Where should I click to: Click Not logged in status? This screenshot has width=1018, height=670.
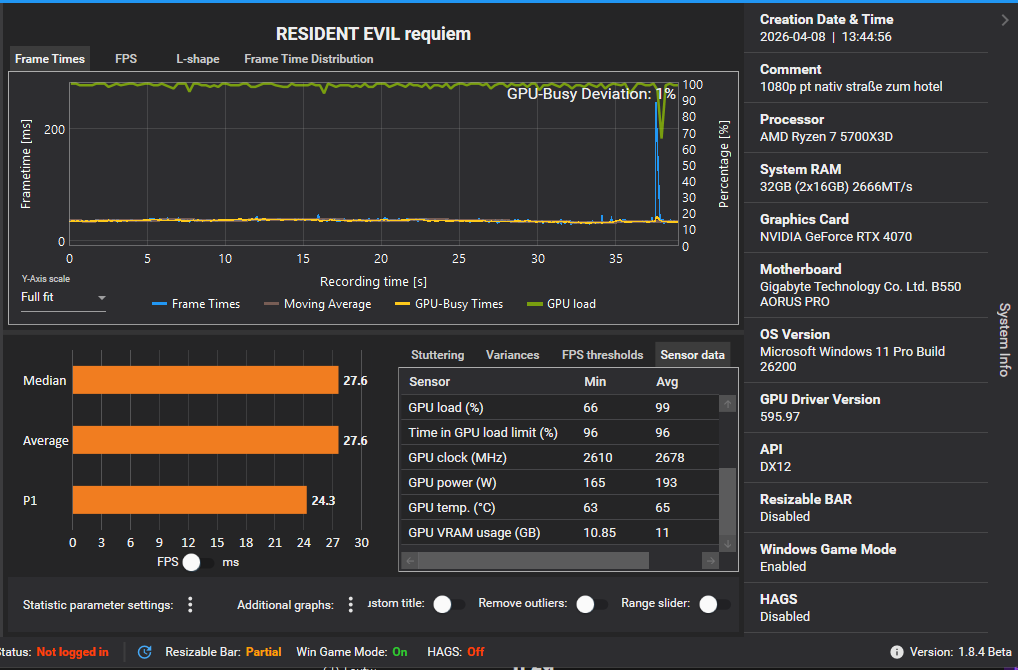(x=72, y=652)
